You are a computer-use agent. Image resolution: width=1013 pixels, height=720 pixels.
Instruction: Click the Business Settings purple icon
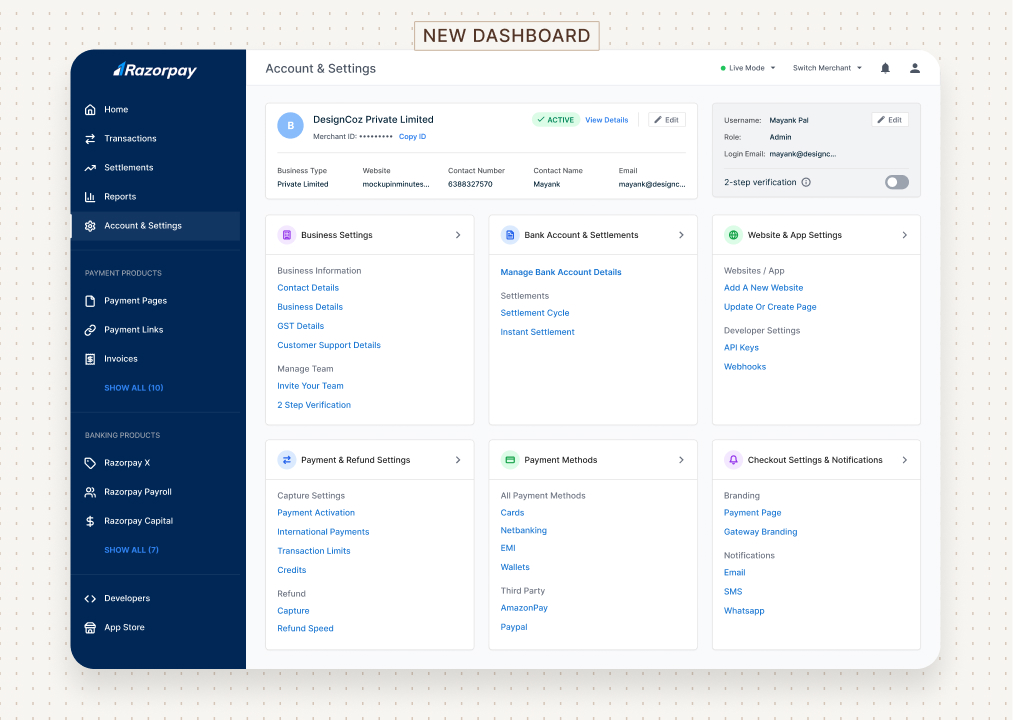tap(287, 235)
